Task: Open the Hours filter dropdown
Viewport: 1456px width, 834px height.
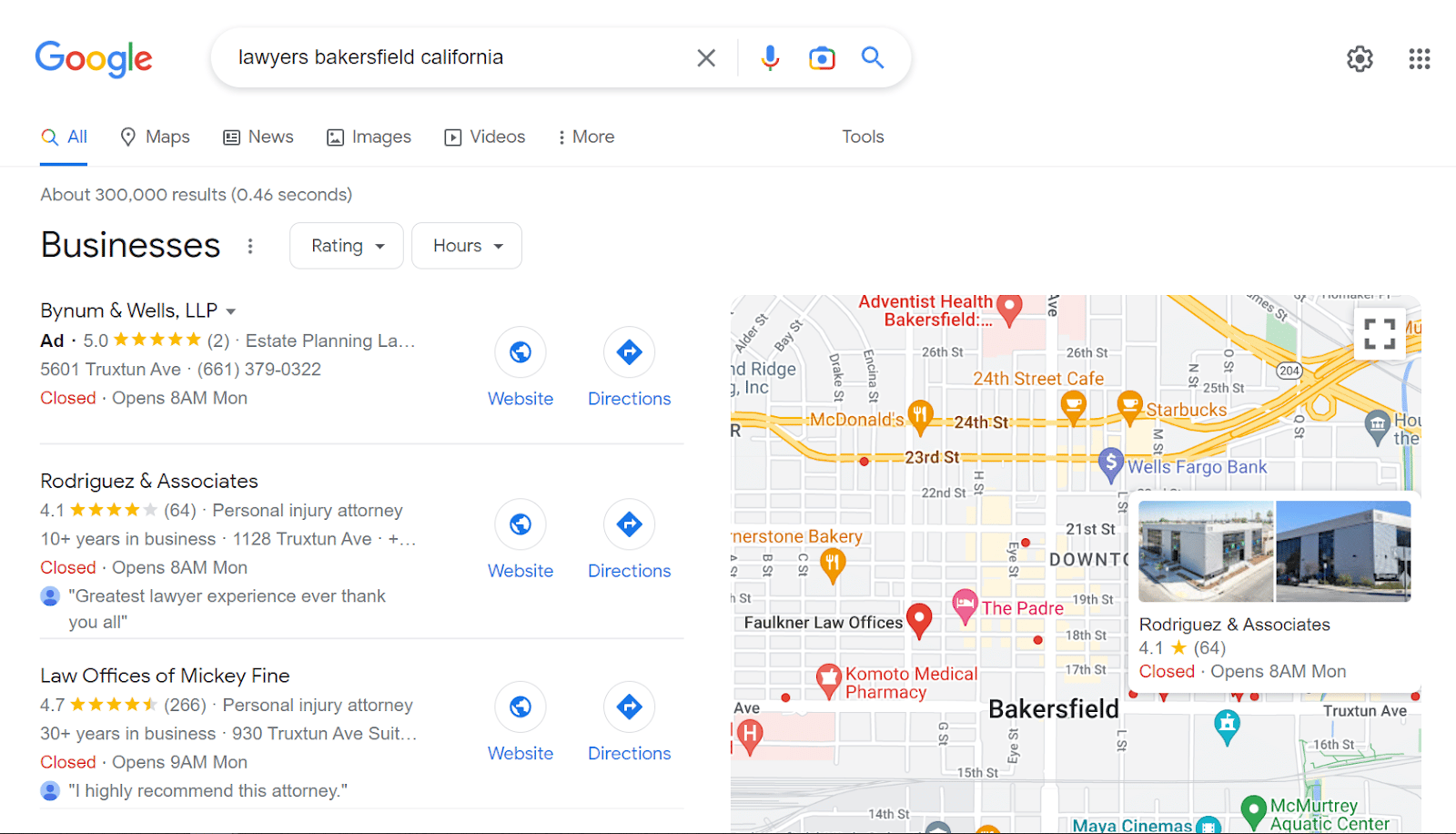Action: (x=467, y=246)
